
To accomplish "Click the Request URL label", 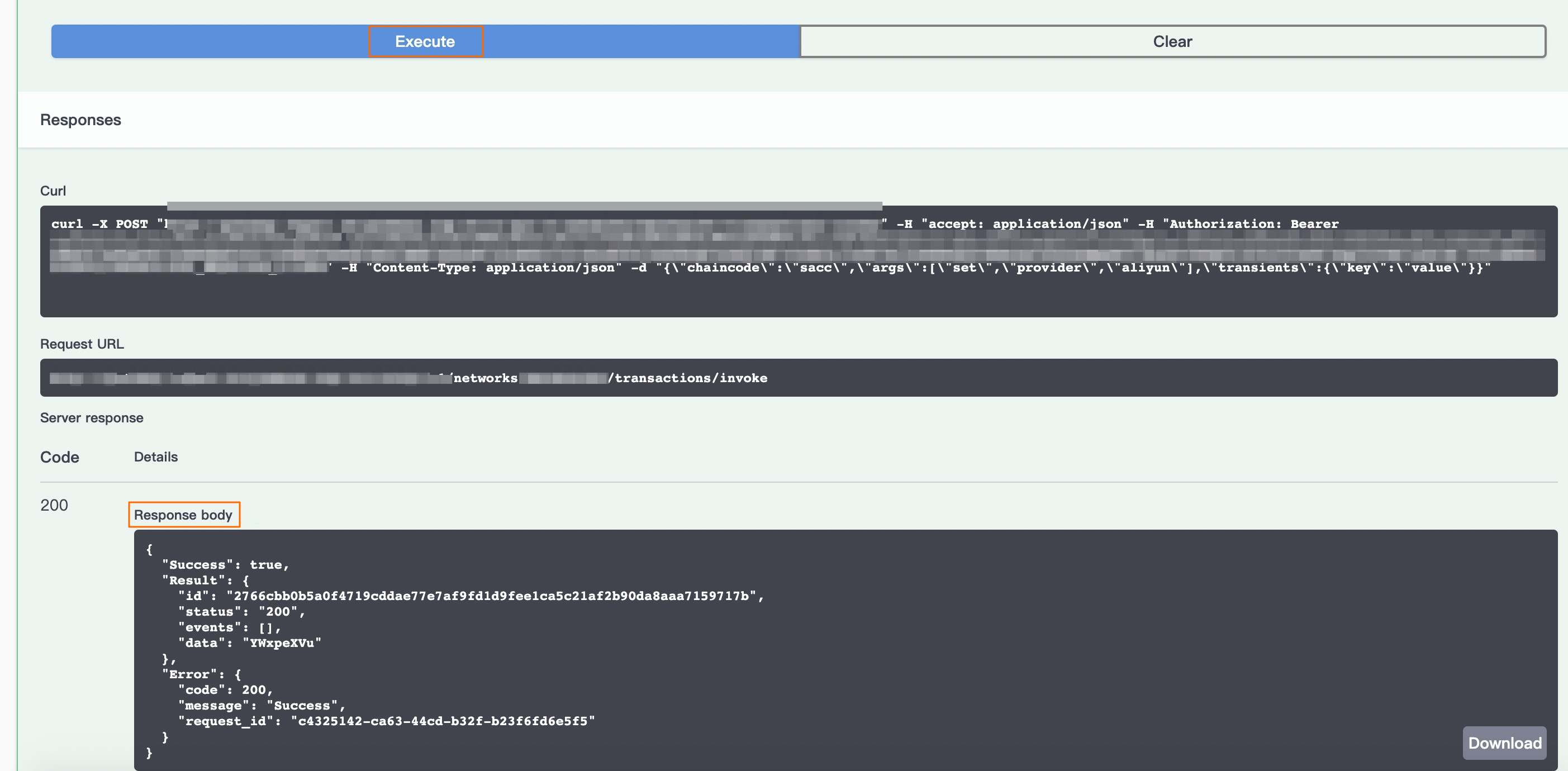I will pos(82,344).
